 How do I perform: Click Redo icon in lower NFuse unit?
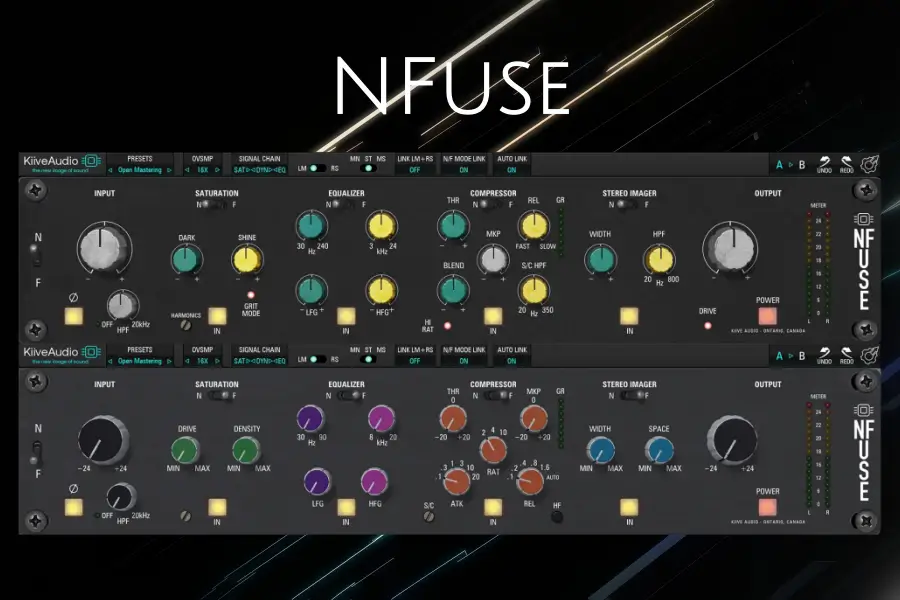coord(847,355)
